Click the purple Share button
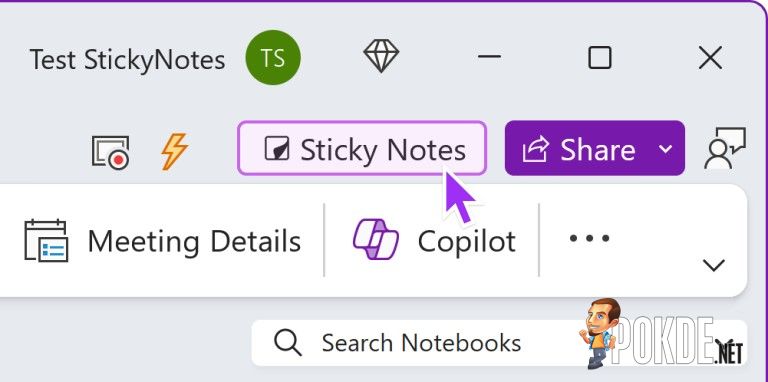This screenshot has height=382, width=768. point(579,148)
